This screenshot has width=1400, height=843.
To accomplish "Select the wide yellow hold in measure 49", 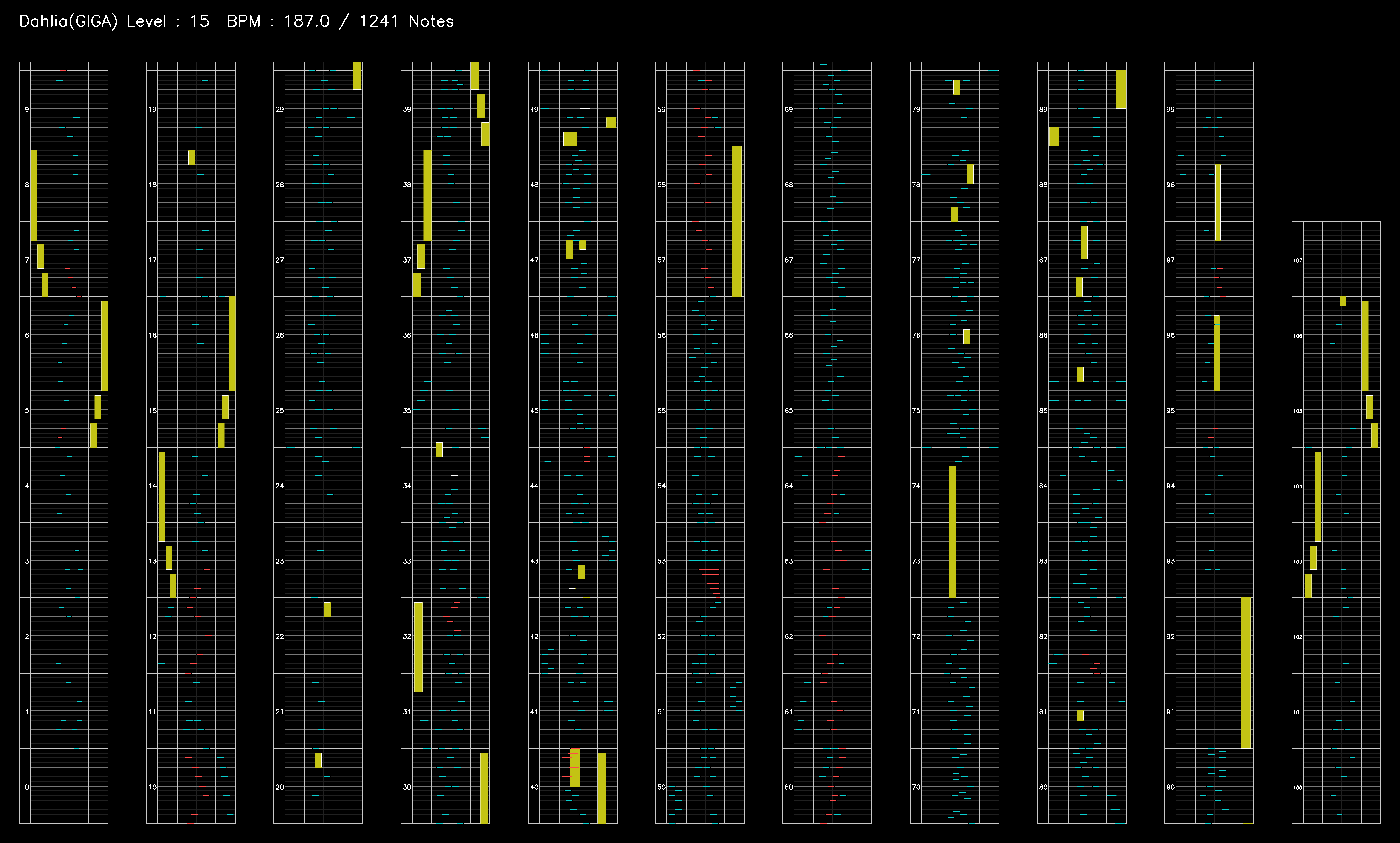I will click(569, 139).
